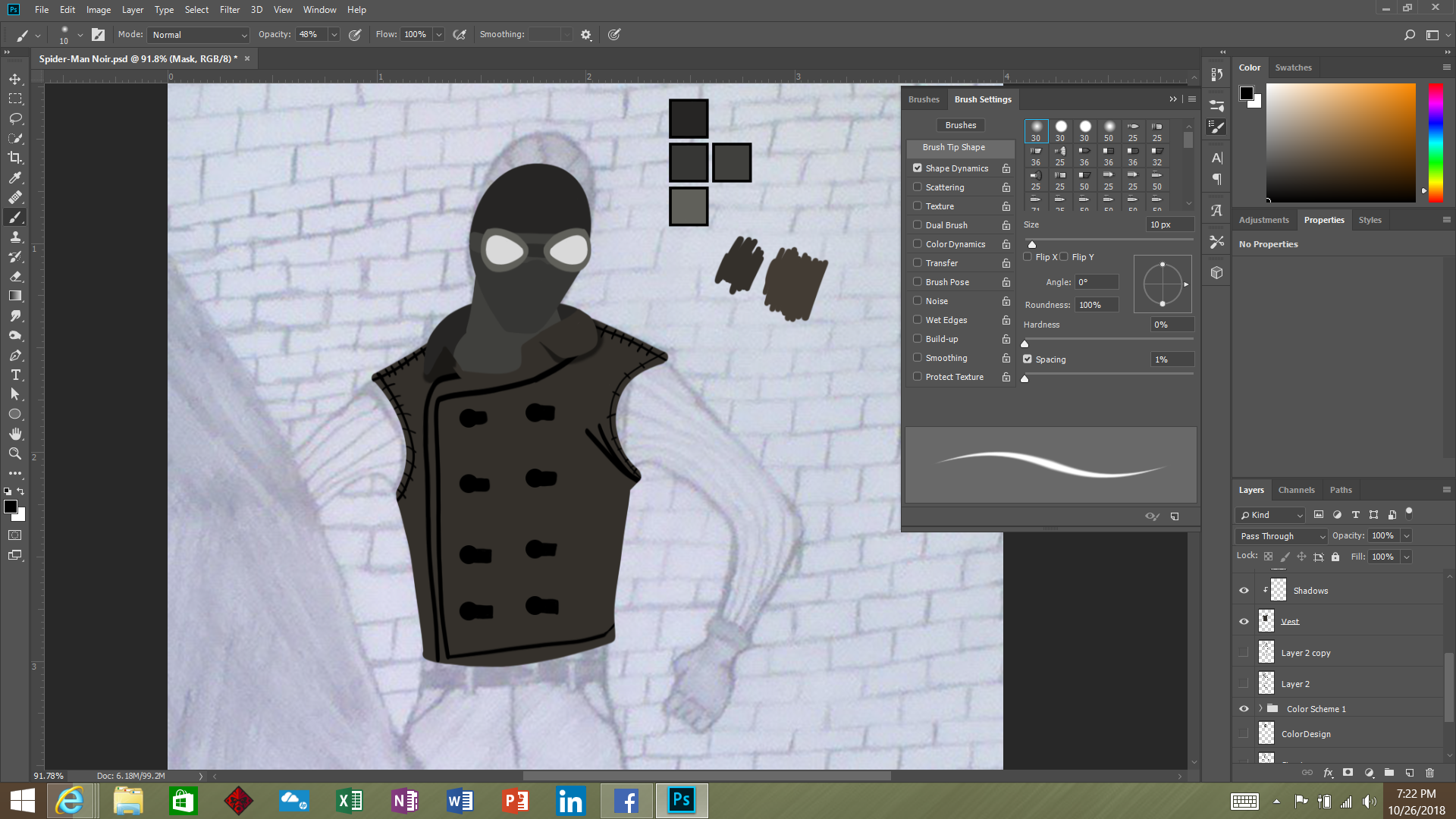Select the Hand tool
Image resolution: width=1456 pixels, height=819 pixels.
[x=15, y=434]
